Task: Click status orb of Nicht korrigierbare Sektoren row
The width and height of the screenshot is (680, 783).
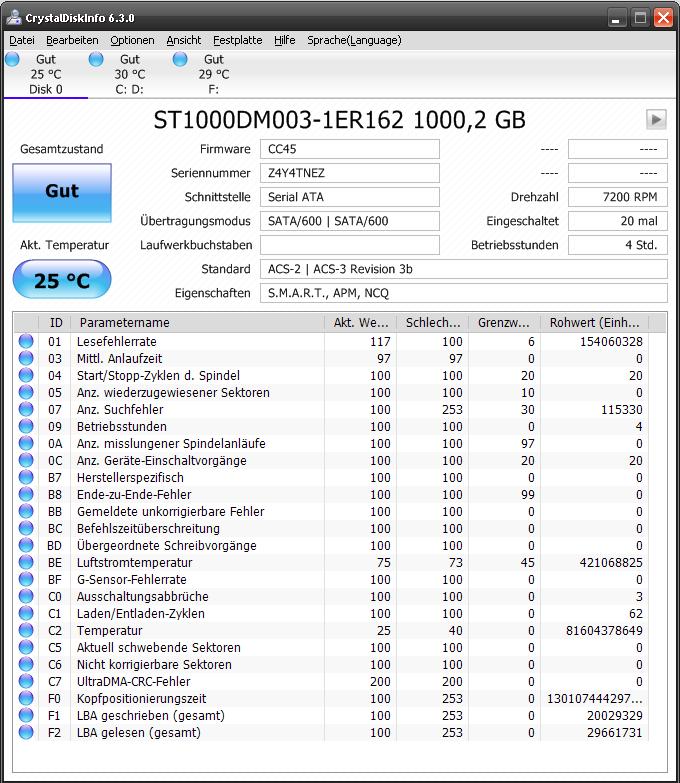Action: pos(26,664)
